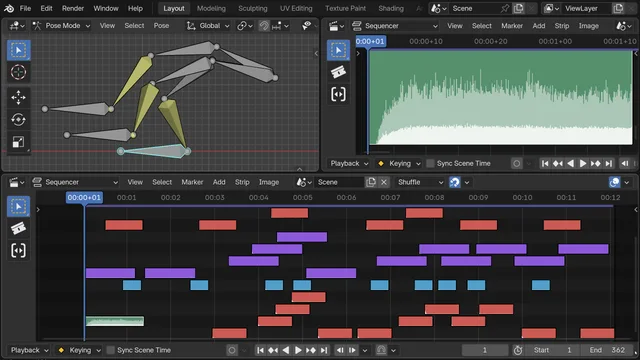Open Add menu in bottom sequencer
640x360 pixels.
pyautogui.click(x=219, y=182)
